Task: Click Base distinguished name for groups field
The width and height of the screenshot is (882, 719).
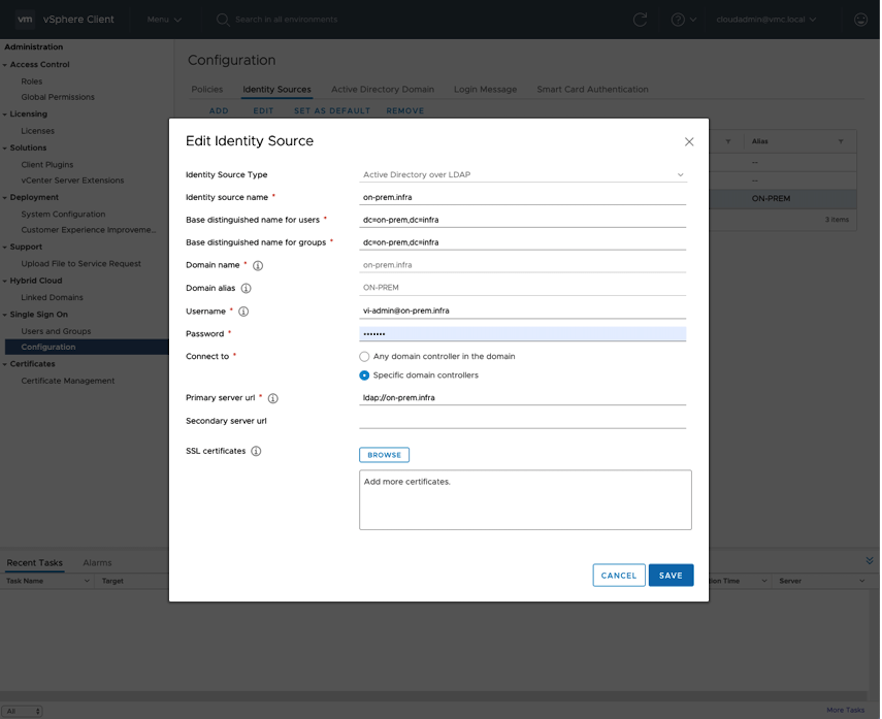Action: 523,242
